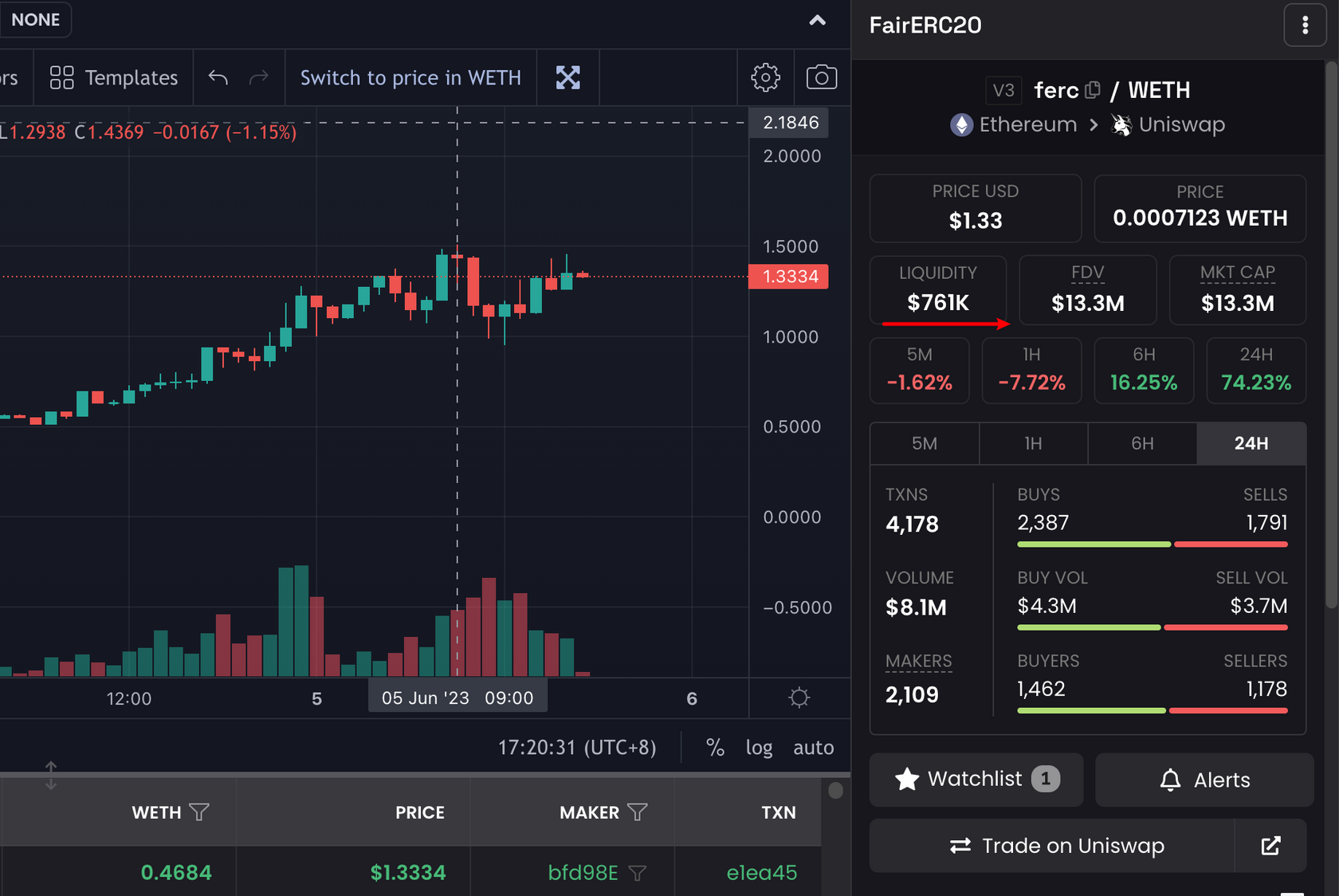Open Uniswap trade in external window icon
This screenshot has height=896, width=1339.
click(x=1270, y=846)
